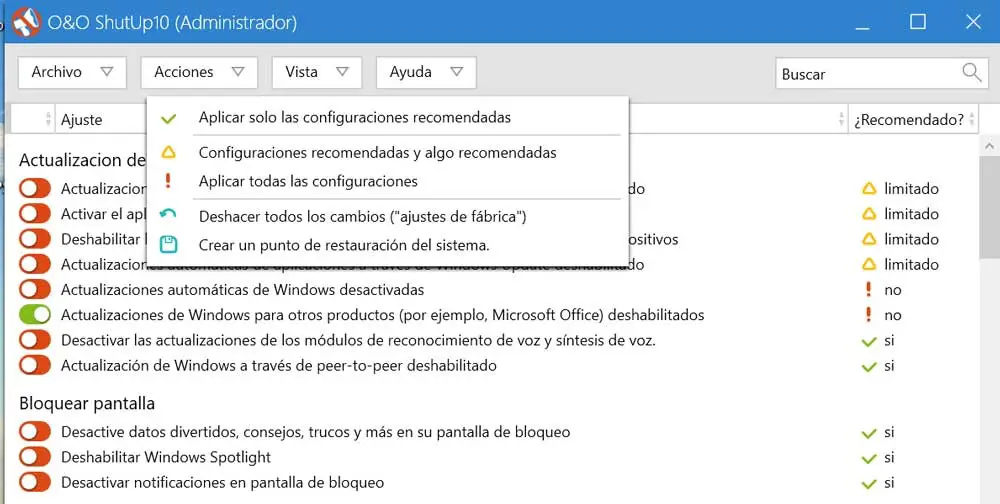Select Deshacer todos los cambios option

(387, 216)
